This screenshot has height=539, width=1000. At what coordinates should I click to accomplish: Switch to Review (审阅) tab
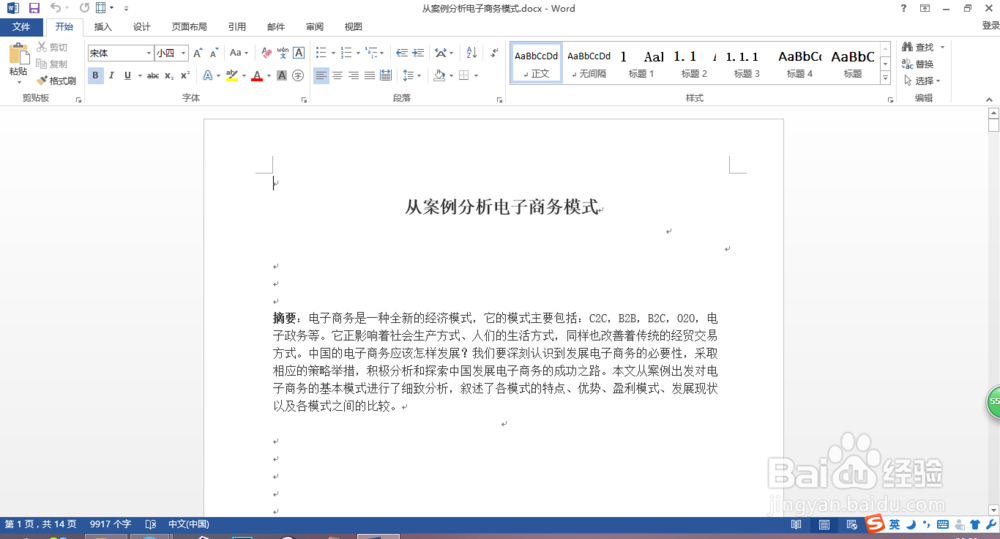pos(314,27)
